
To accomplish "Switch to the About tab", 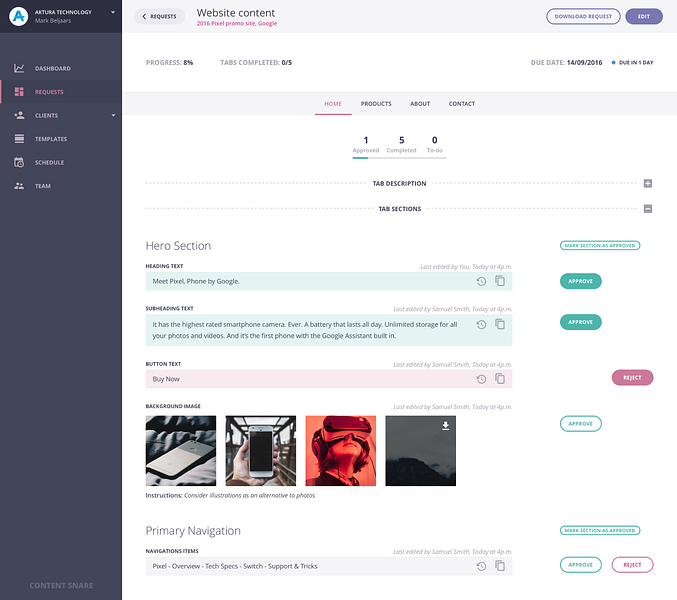I will tap(420, 104).
